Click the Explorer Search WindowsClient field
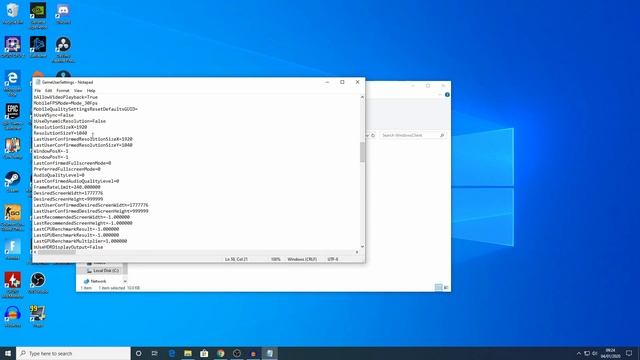This screenshot has height=360, width=640. pyautogui.click(x=412, y=135)
